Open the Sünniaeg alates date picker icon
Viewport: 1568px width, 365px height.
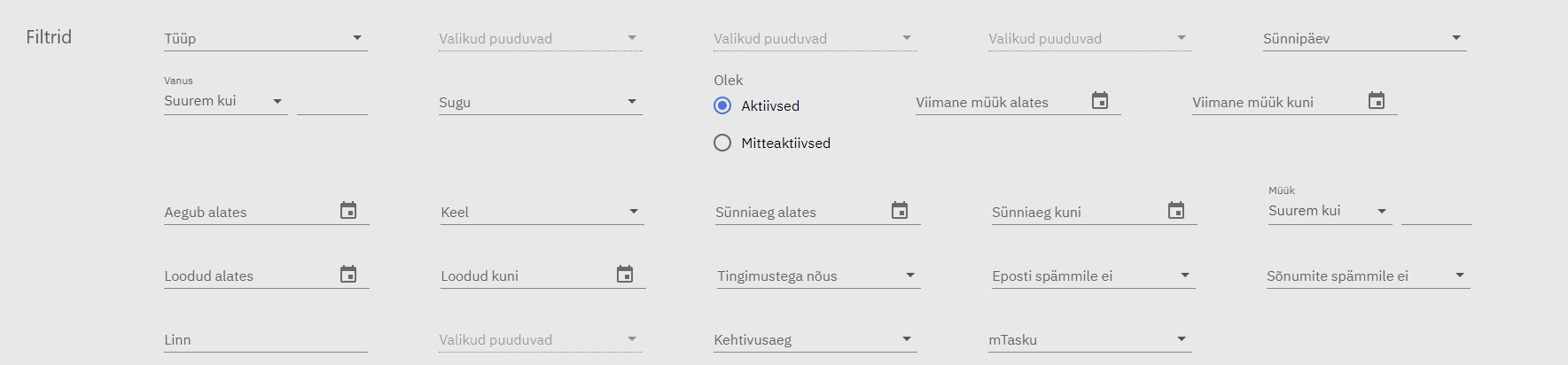pos(900,211)
